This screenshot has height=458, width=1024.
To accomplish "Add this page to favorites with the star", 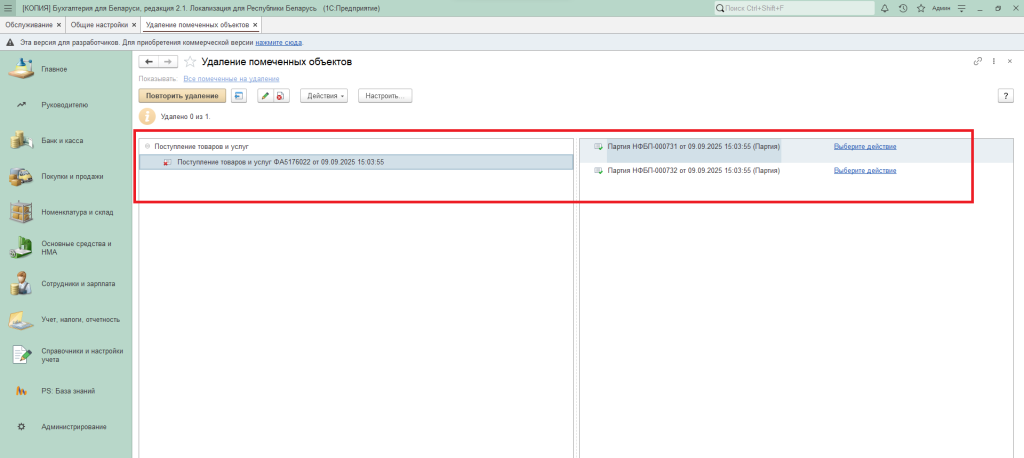I will [x=190, y=62].
